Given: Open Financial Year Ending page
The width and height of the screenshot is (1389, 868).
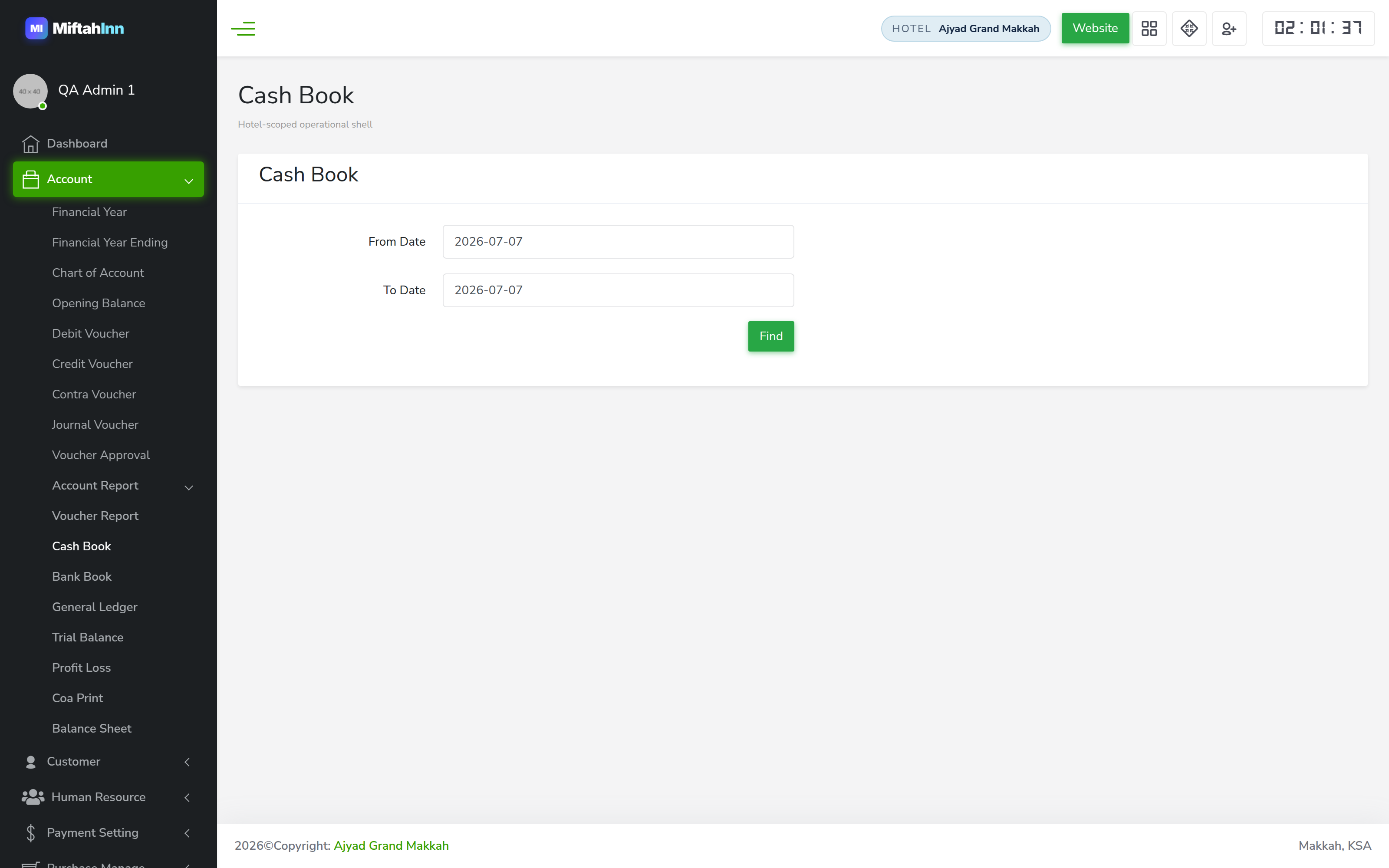Looking at the screenshot, I should [110, 242].
